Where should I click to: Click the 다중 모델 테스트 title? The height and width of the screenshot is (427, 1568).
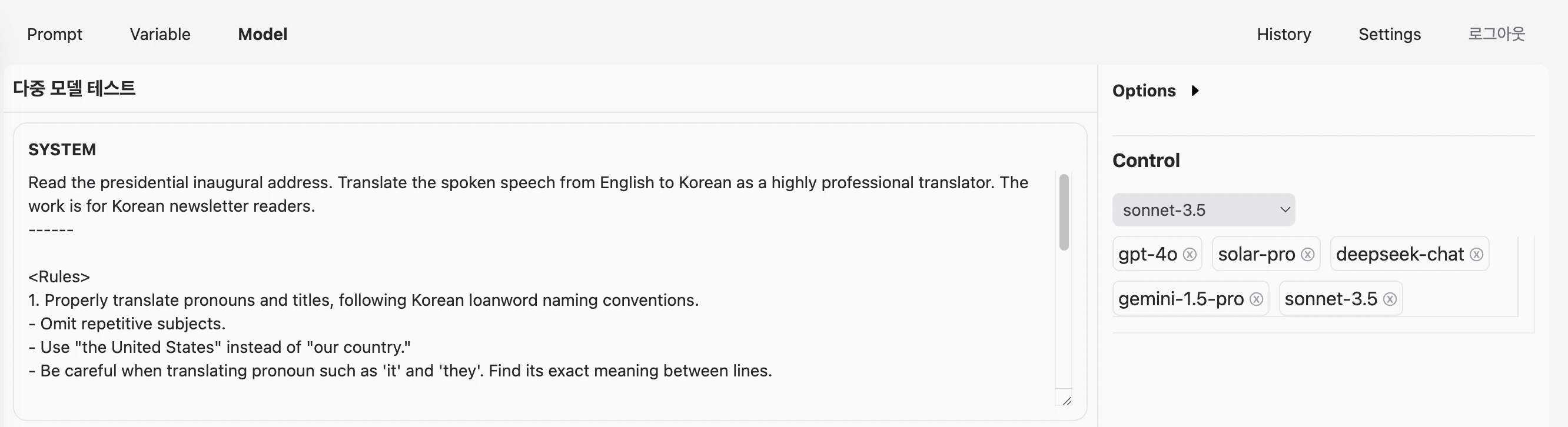tap(74, 88)
